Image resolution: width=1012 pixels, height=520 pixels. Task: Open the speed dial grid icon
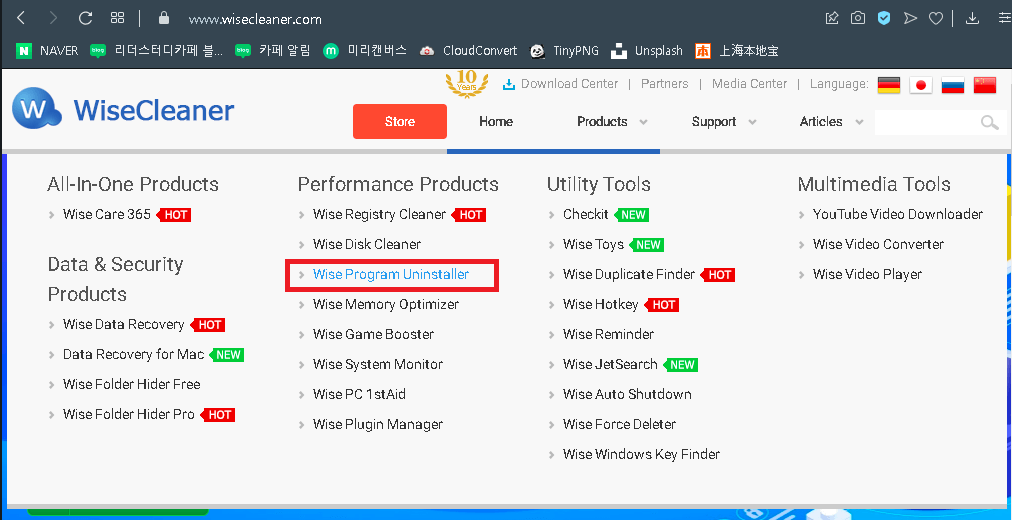tap(117, 17)
